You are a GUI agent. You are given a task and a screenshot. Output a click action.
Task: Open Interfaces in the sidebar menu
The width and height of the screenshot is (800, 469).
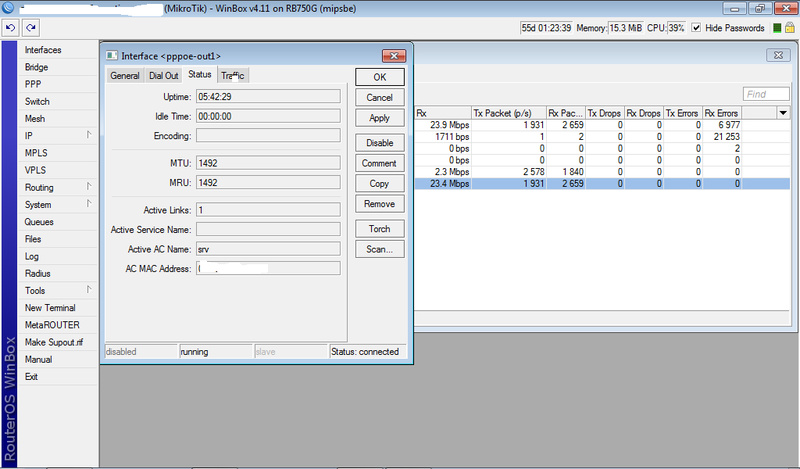pos(57,50)
